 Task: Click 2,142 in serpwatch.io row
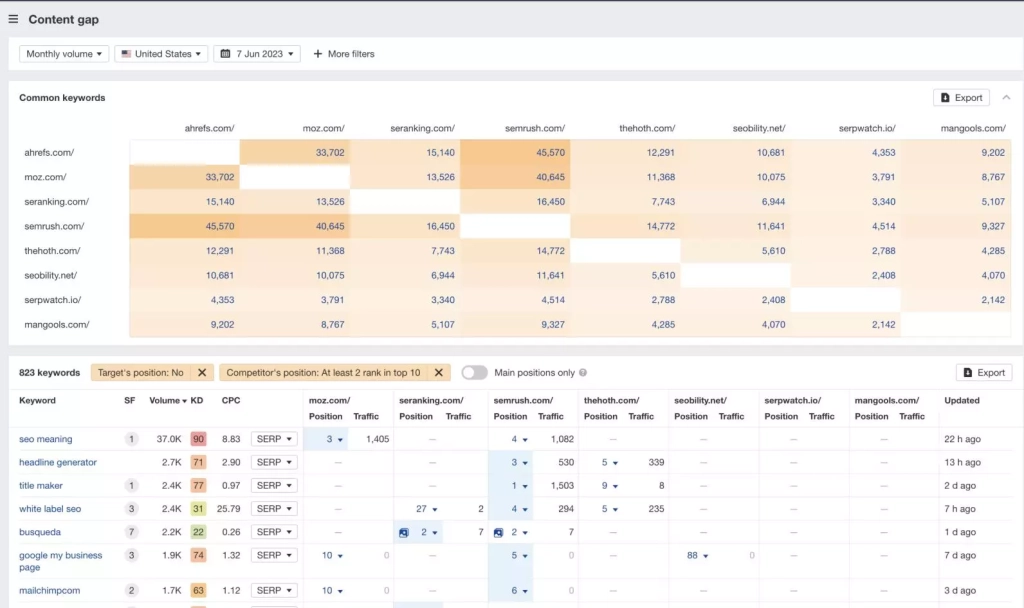(x=993, y=300)
